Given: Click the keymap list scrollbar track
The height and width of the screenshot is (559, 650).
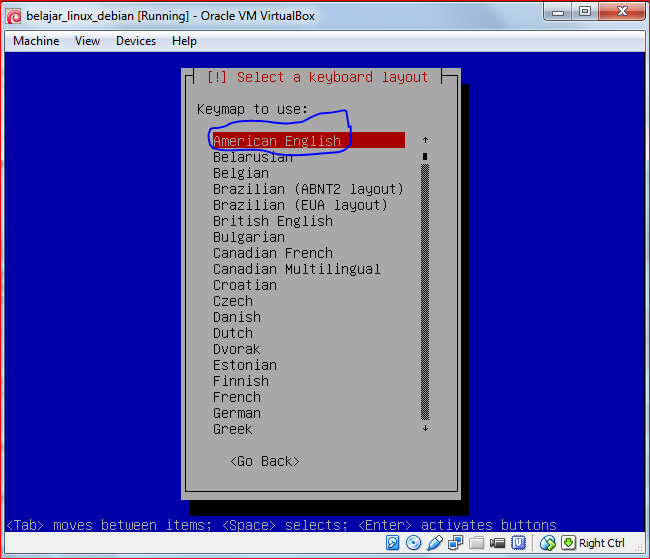Looking at the screenshot, I should click(x=425, y=292).
